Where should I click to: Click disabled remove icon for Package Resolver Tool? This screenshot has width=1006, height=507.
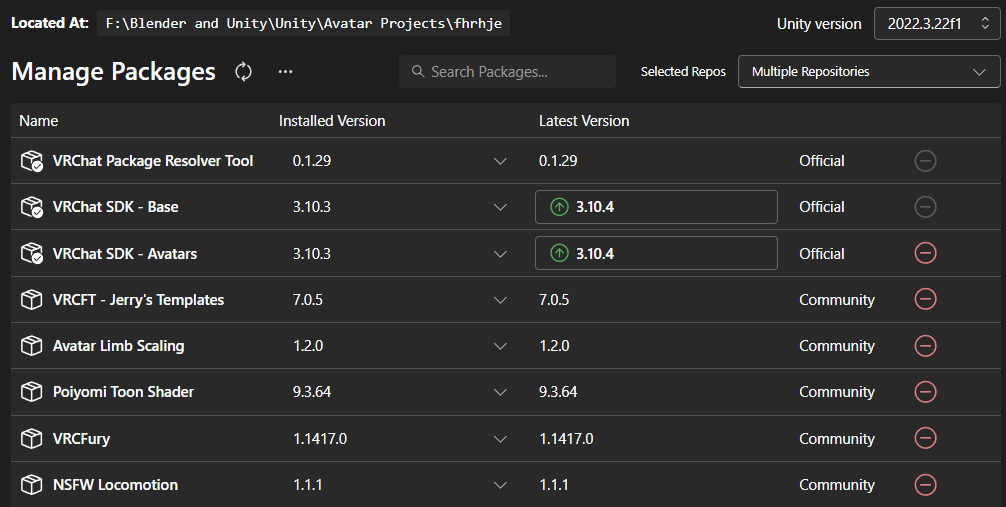tap(925, 160)
